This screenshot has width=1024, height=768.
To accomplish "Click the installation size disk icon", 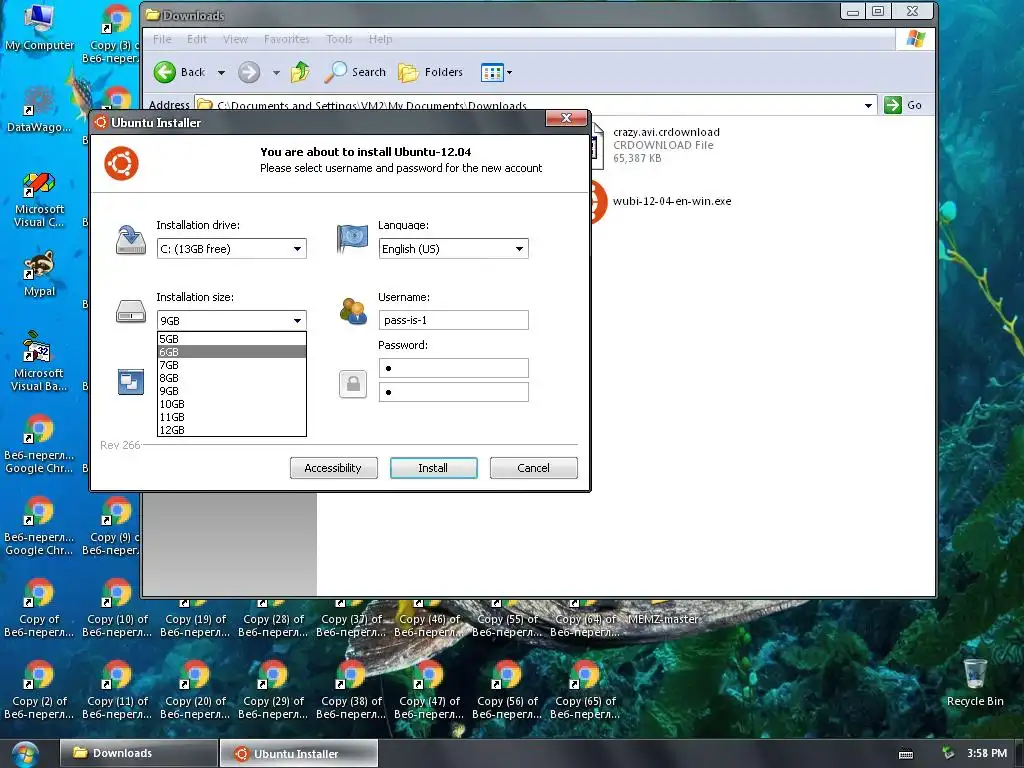I will point(131,312).
